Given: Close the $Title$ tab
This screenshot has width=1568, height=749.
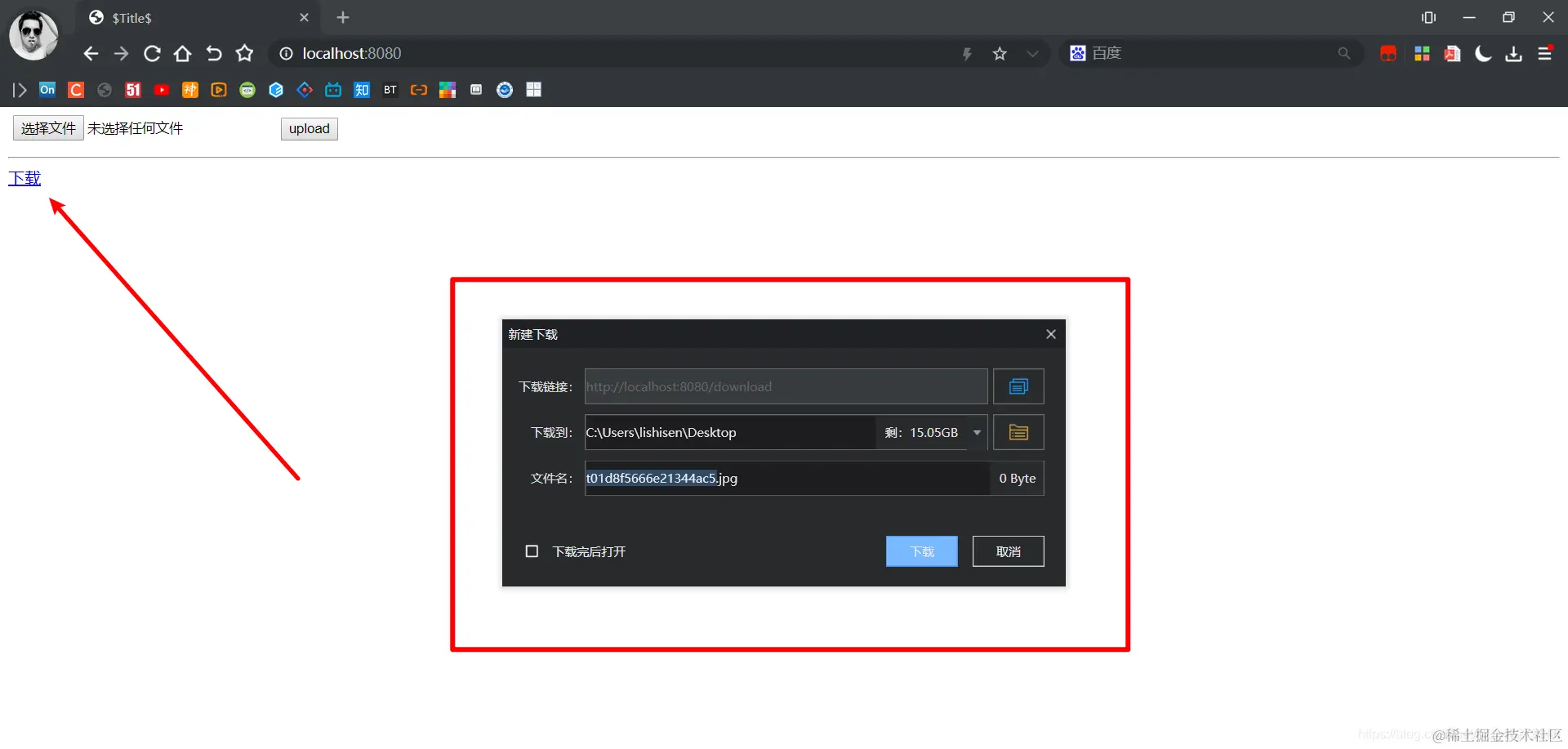Looking at the screenshot, I should (304, 17).
